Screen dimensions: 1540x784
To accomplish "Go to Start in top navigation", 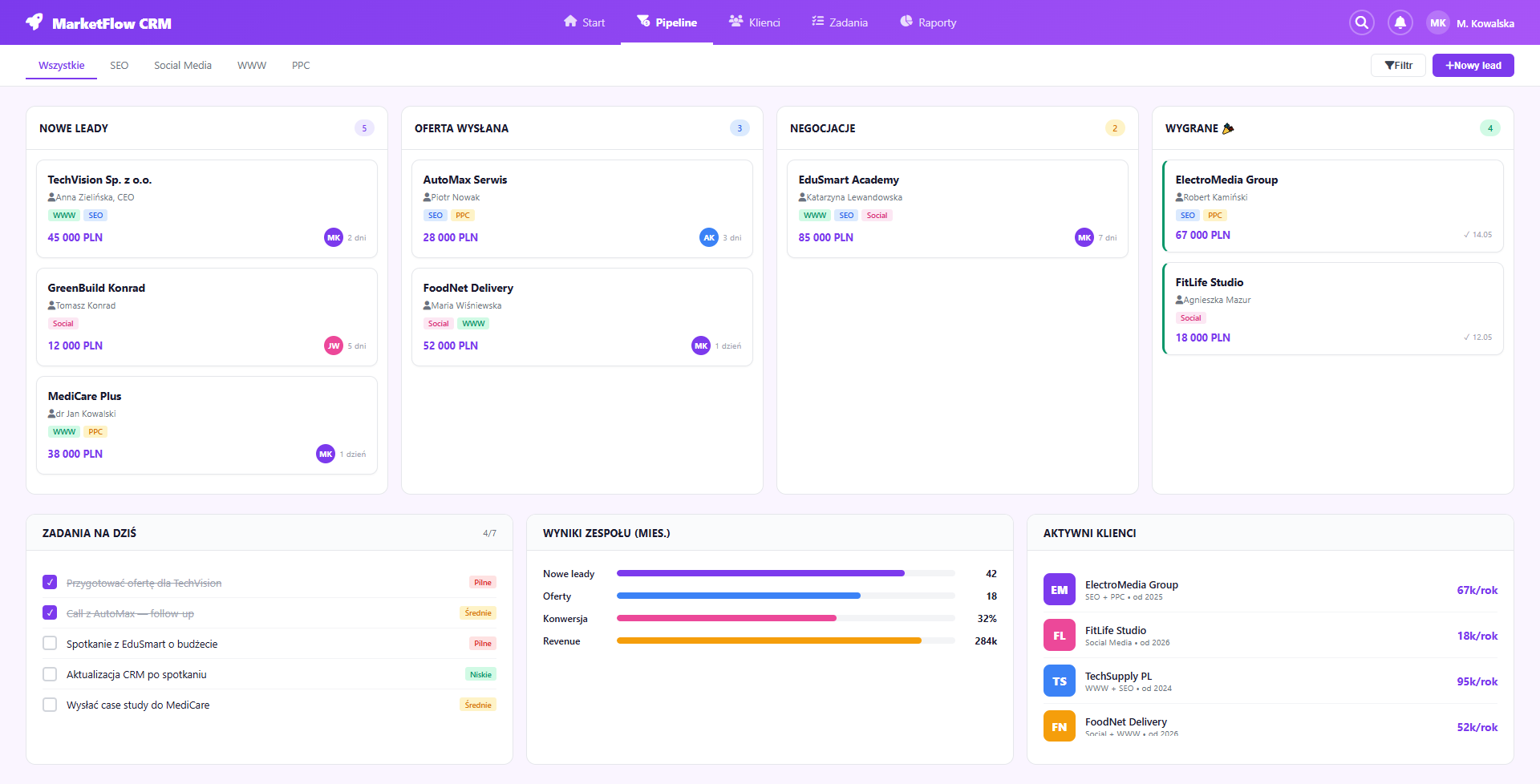I will tap(584, 22).
